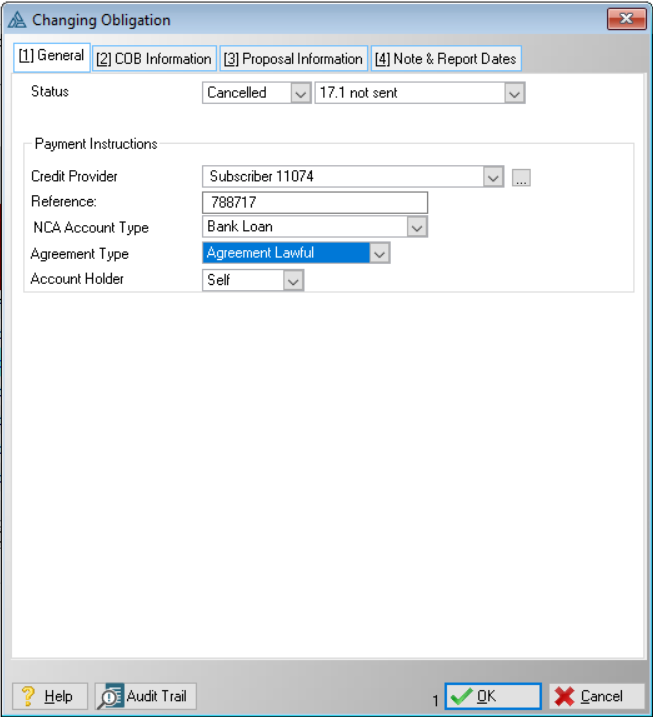This screenshot has height=717, width=653.
Task: Click the Audit Trail magnifier icon
Action: pos(110,696)
